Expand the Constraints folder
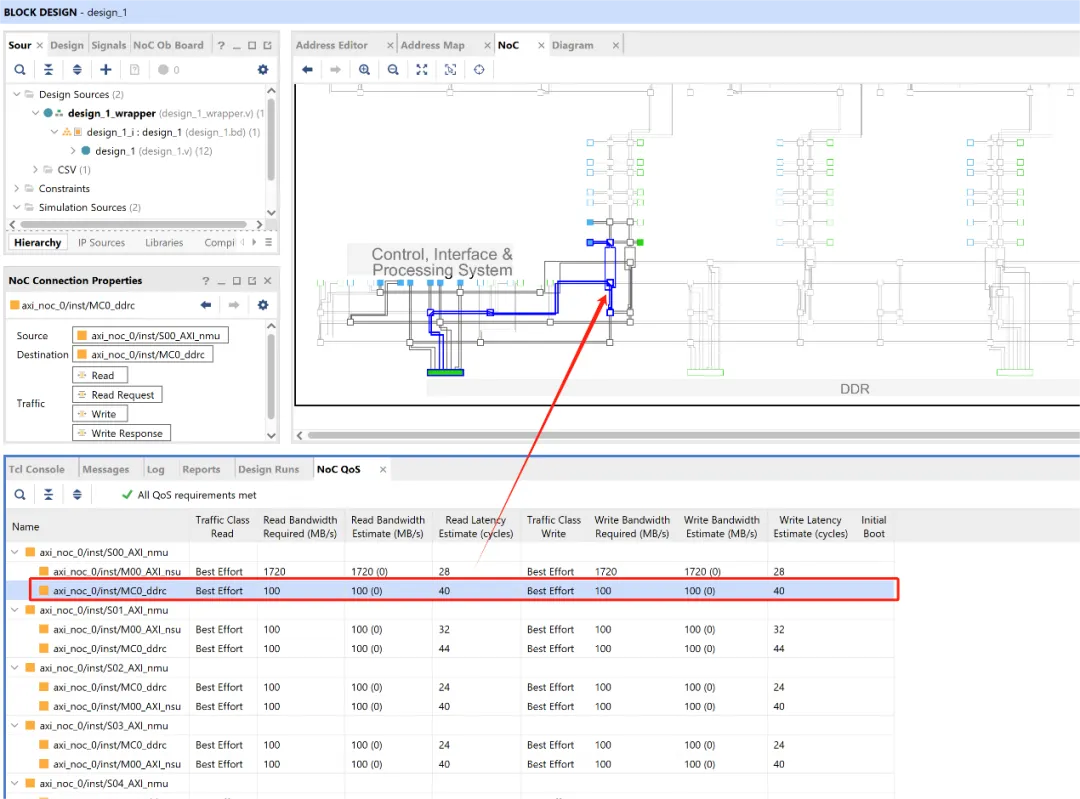The height and width of the screenshot is (799, 1080). [x=16, y=189]
